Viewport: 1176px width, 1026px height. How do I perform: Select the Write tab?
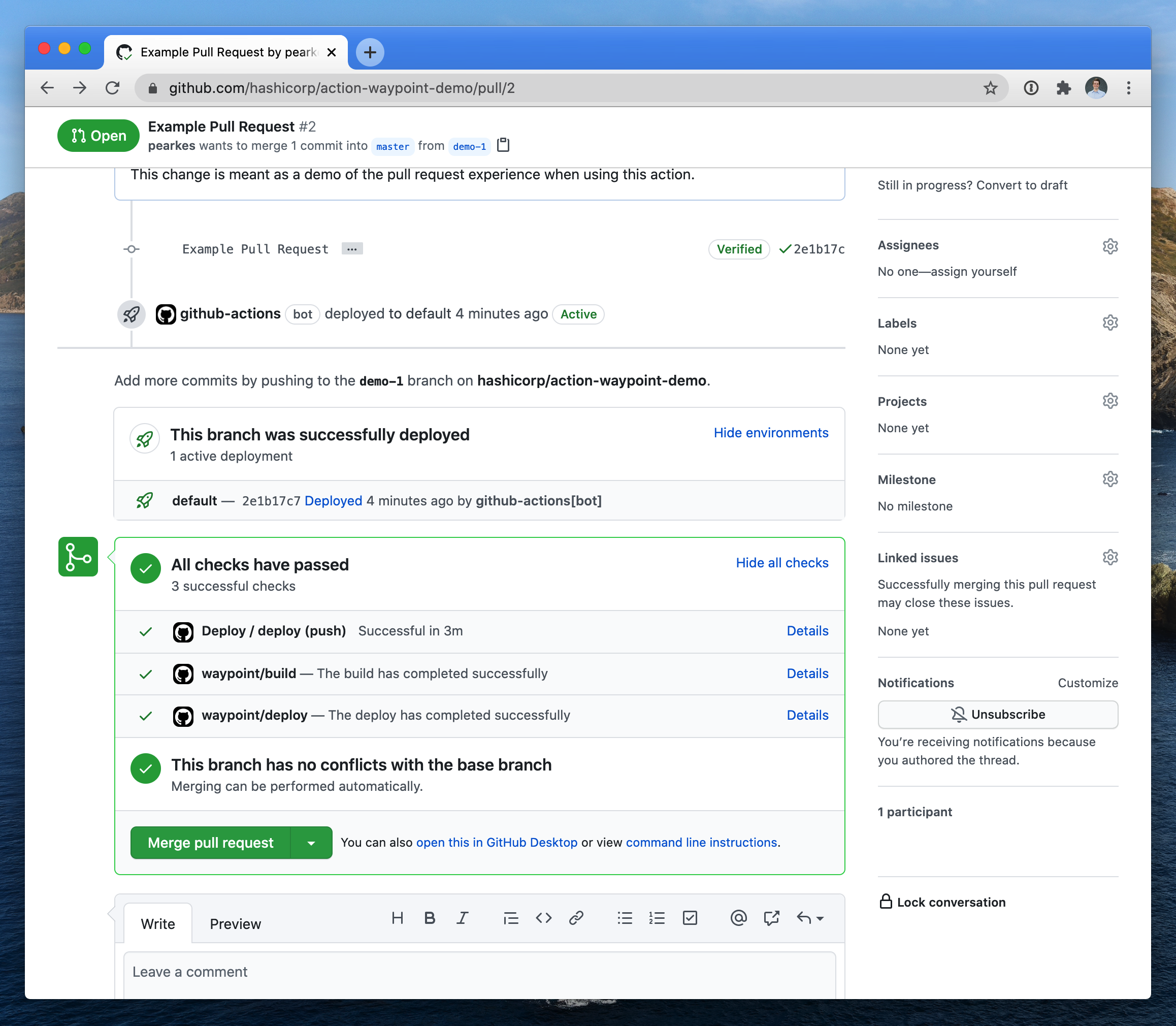click(x=158, y=924)
